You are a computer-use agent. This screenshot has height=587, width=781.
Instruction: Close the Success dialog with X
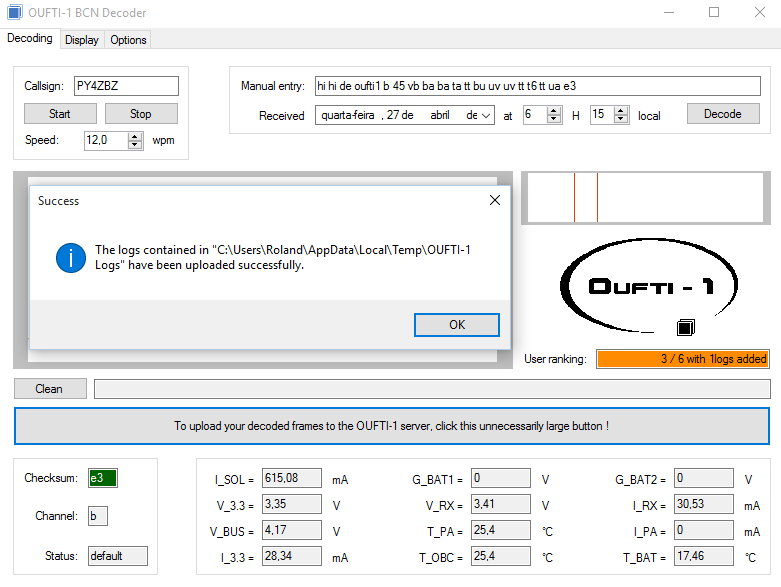(494, 200)
